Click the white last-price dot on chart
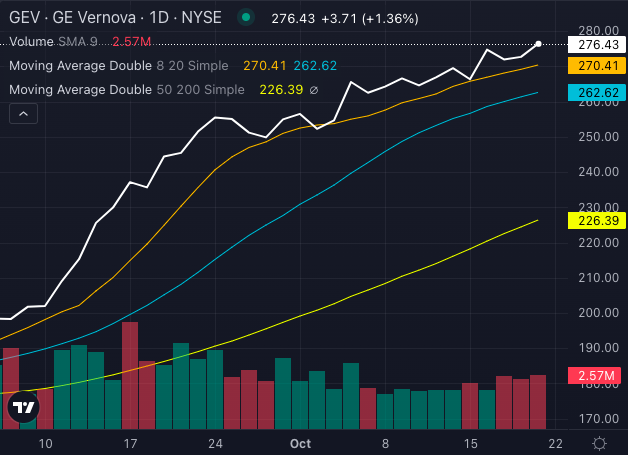Image resolution: width=628 pixels, height=455 pixels. coord(539,44)
